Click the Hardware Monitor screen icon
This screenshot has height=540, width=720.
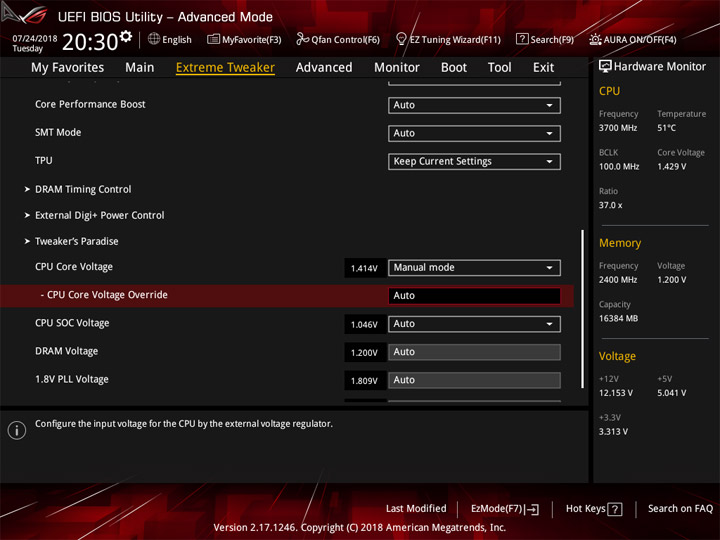(x=605, y=67)
